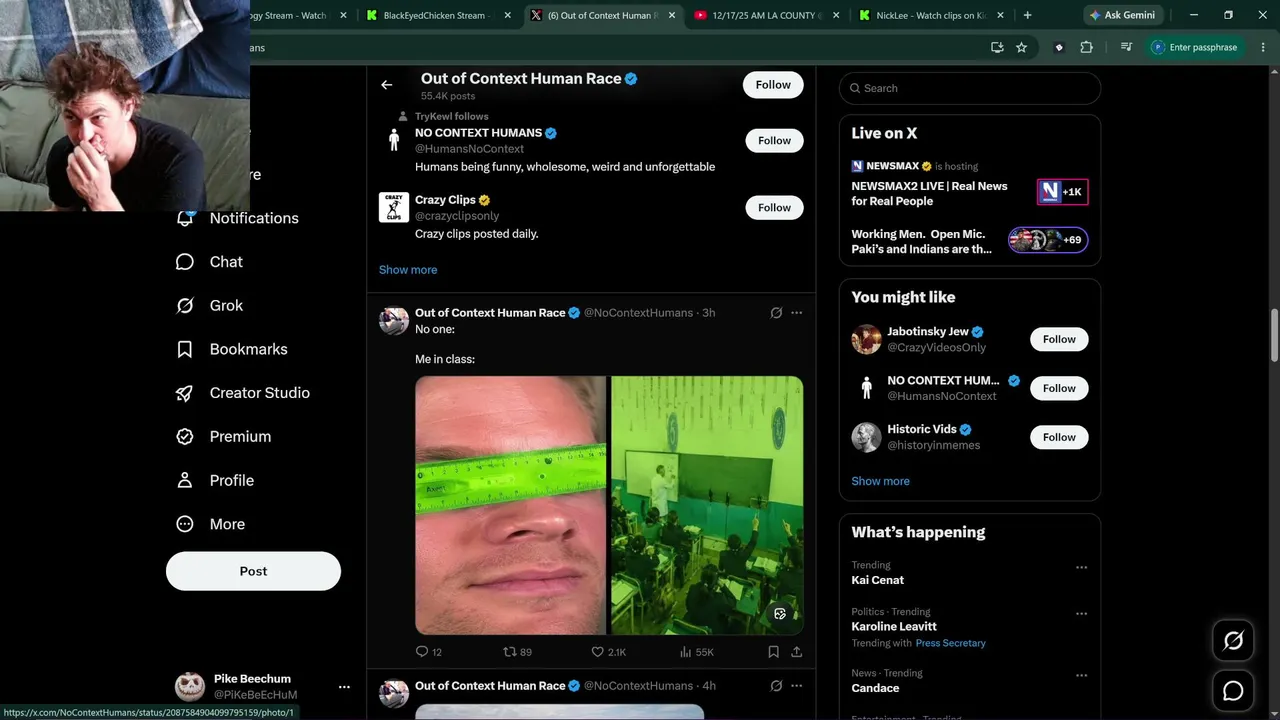Switch to the NickLee Kick clips tab

tap(929, 15)
